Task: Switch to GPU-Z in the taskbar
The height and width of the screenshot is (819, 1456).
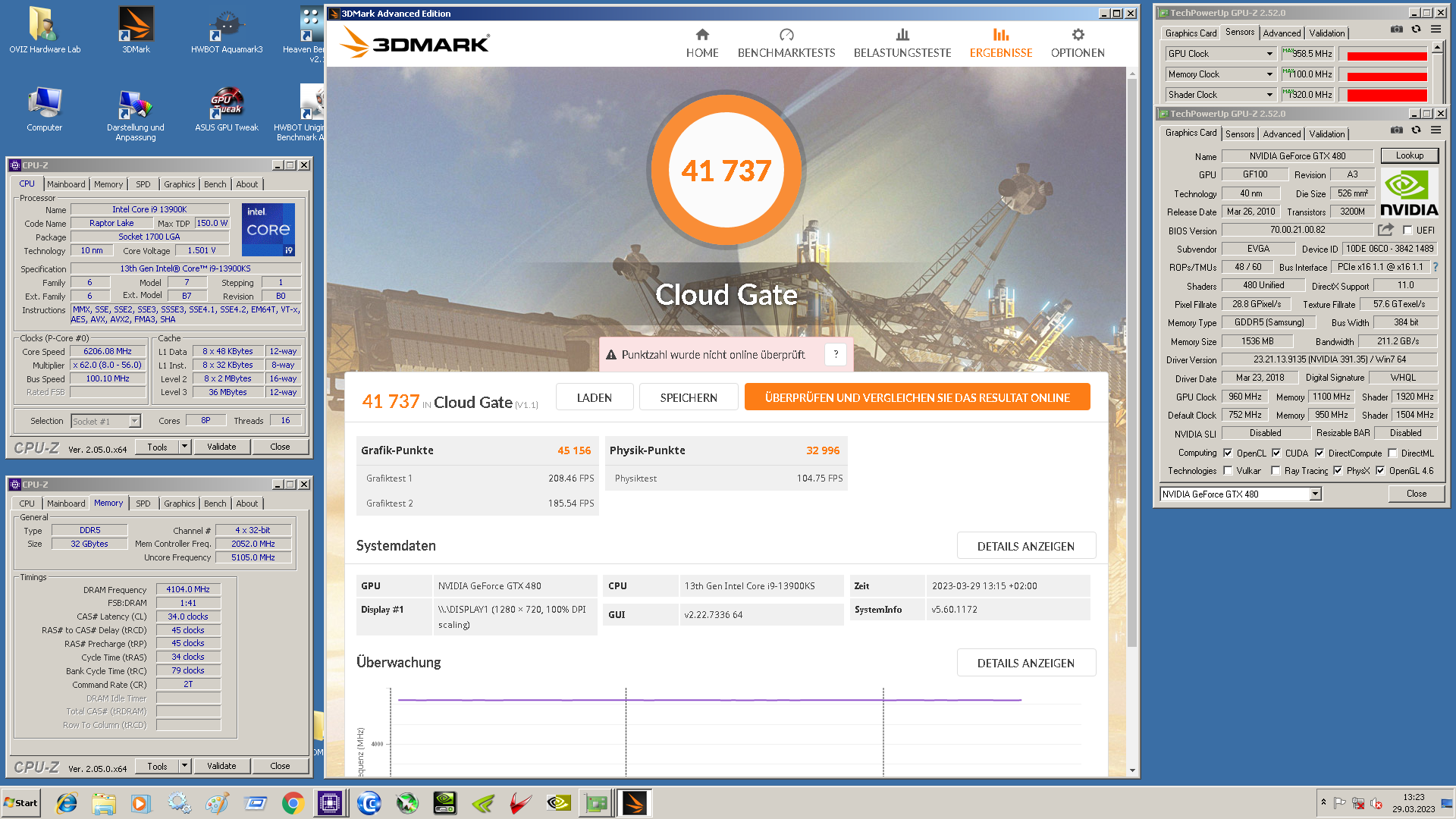Action: 597,803
